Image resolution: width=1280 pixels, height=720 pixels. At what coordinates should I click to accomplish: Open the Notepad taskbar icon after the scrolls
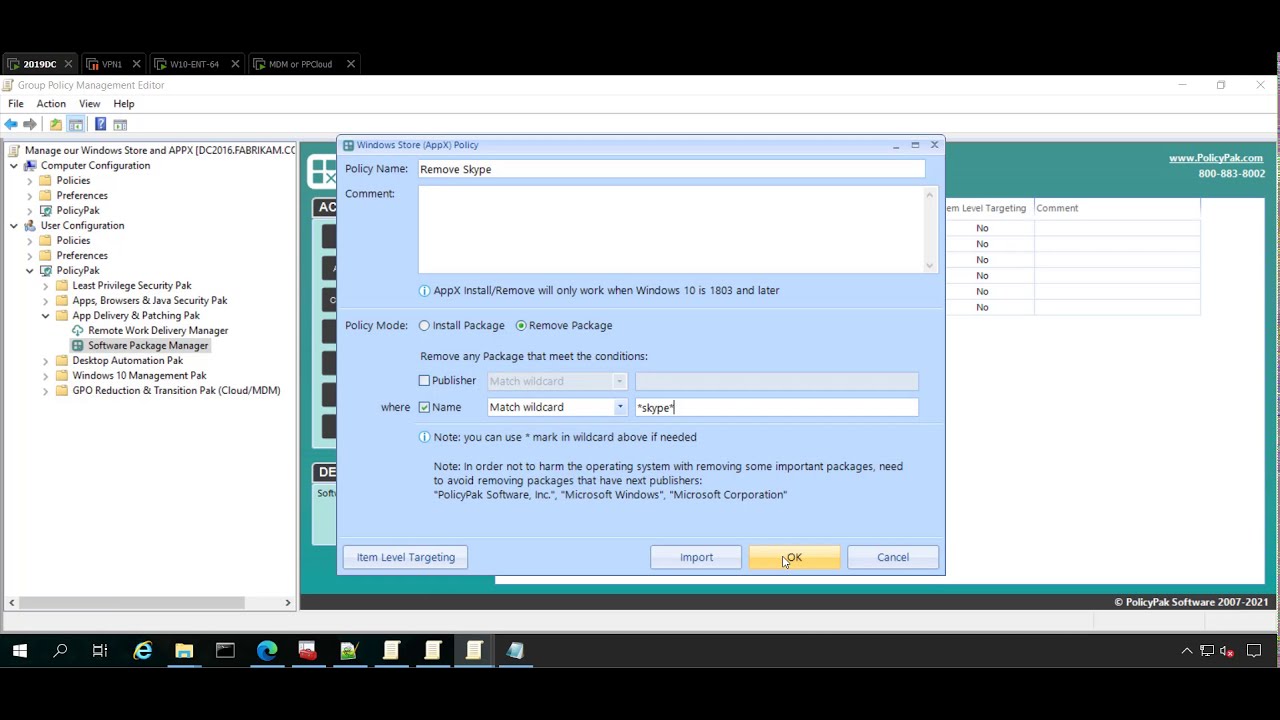(x=515, y=651)
